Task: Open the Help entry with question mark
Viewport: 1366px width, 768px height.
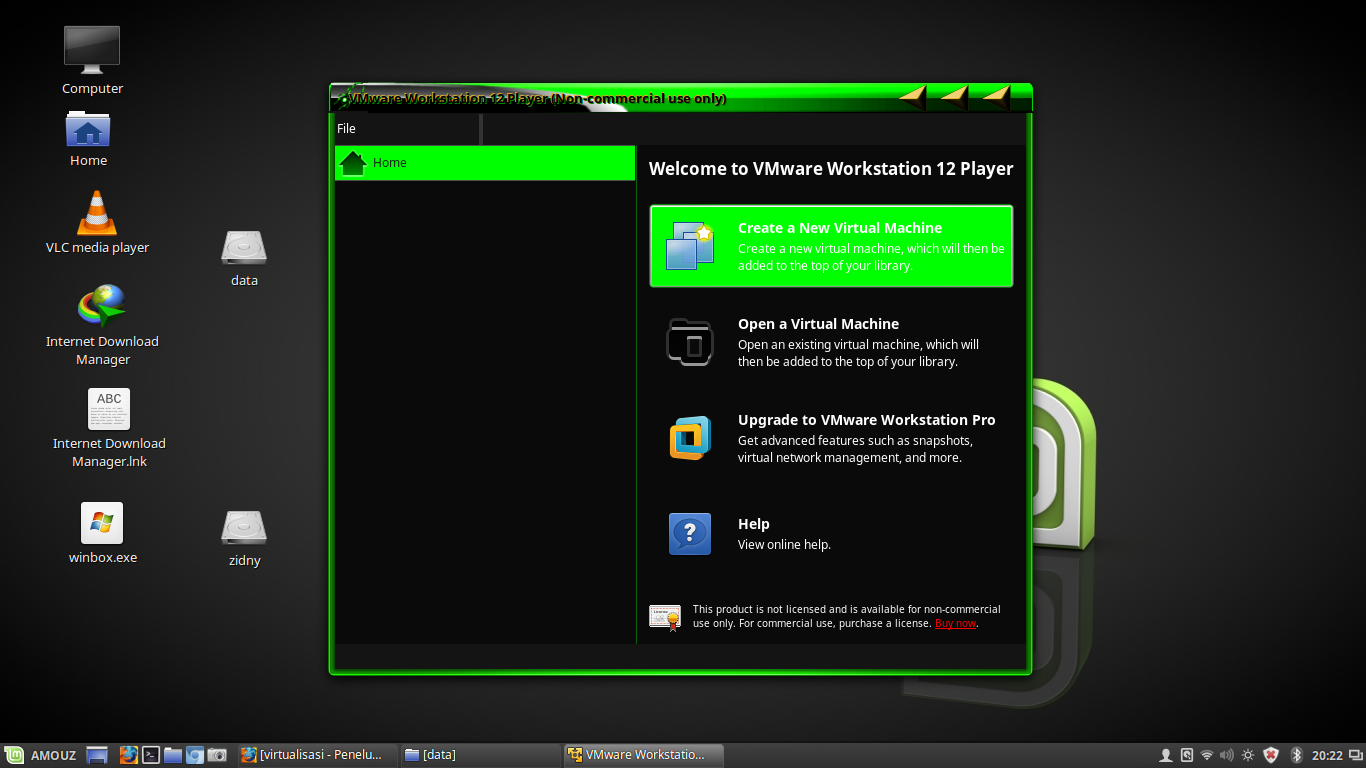Action: click(x=831, y=534)
